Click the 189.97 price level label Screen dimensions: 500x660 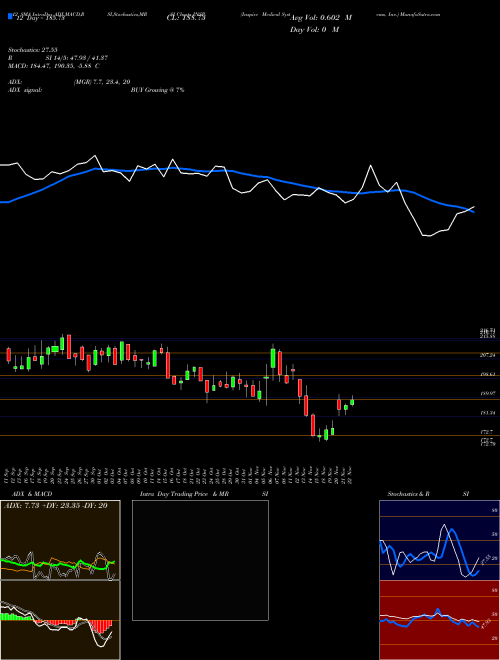click(x=488, y=393)
